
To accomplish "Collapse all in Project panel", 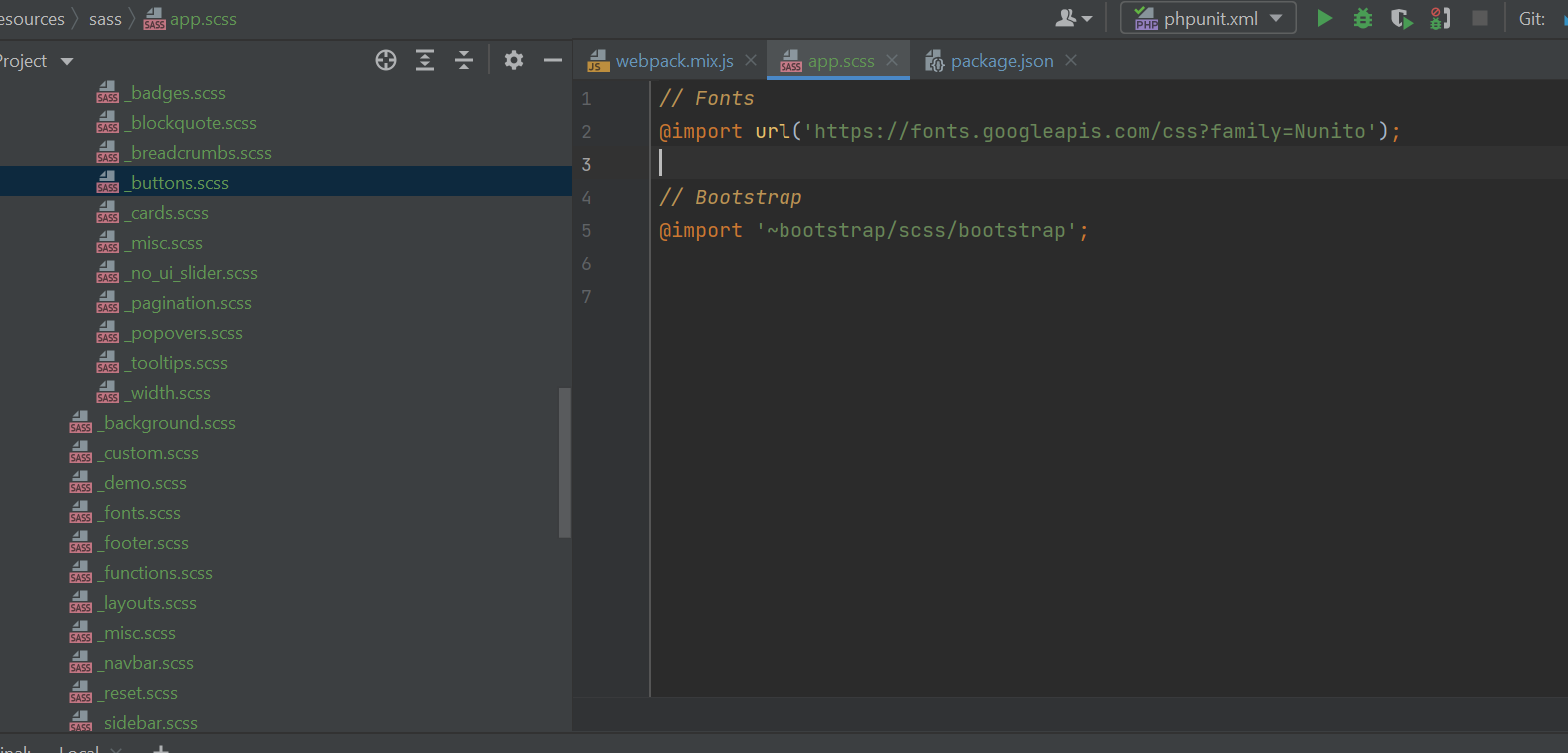I will (464, 61).
